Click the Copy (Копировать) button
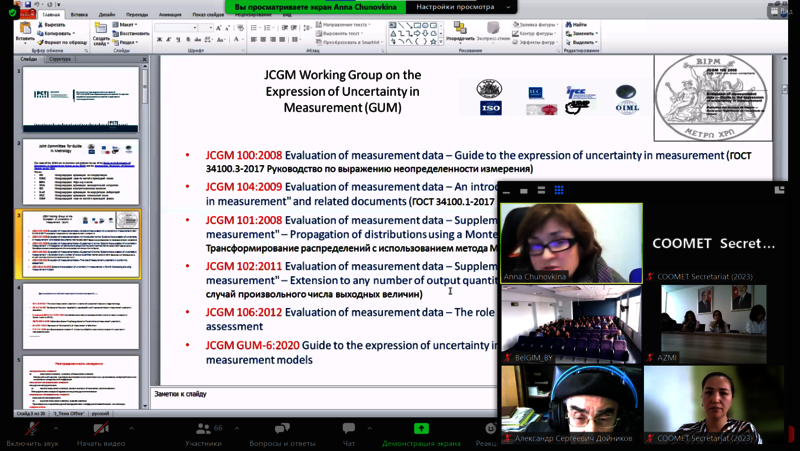800x451 pixels. click(x=55, y=33)
